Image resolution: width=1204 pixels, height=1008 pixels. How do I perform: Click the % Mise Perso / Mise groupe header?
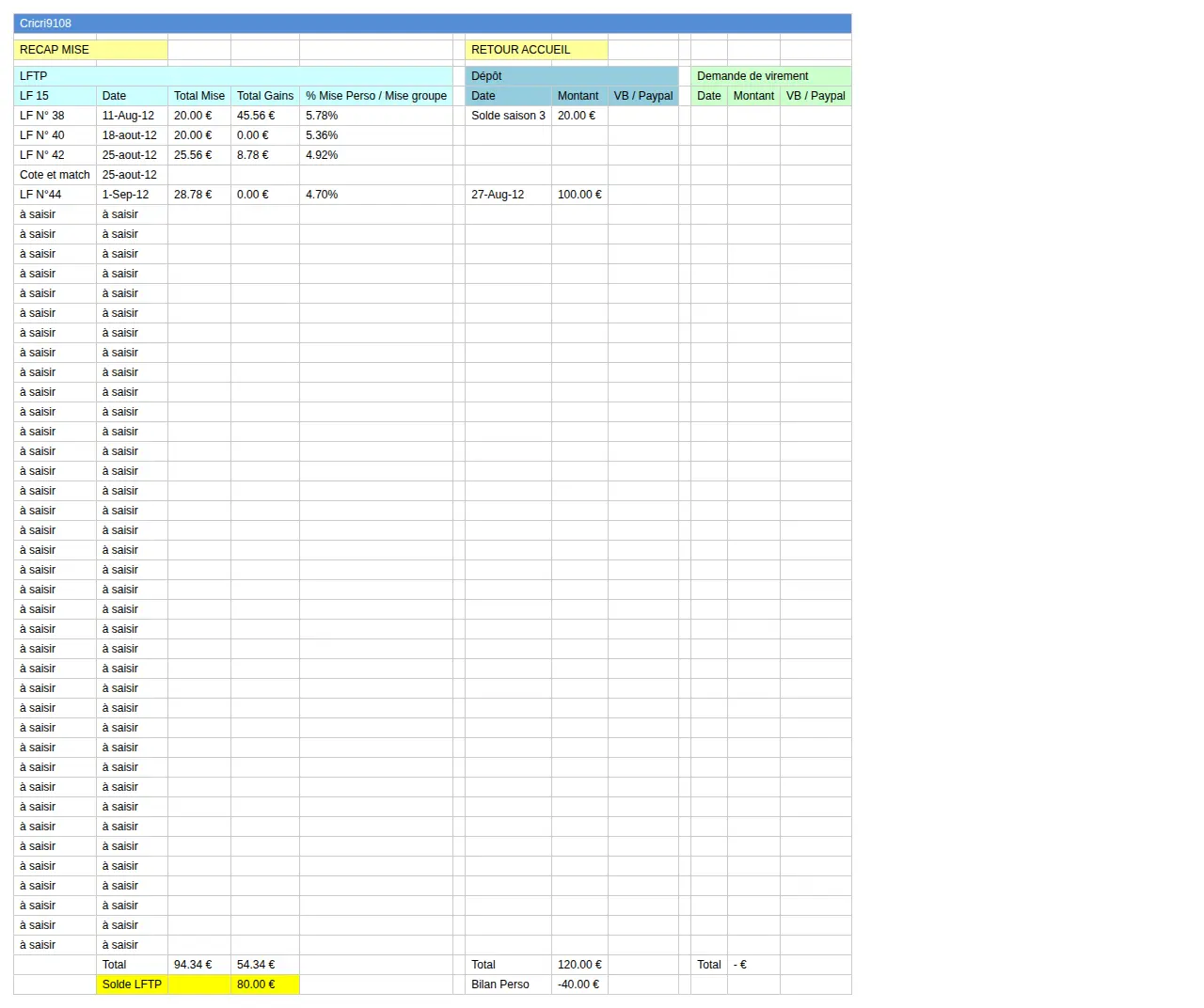pyautogui.click(x=376, y=96)
